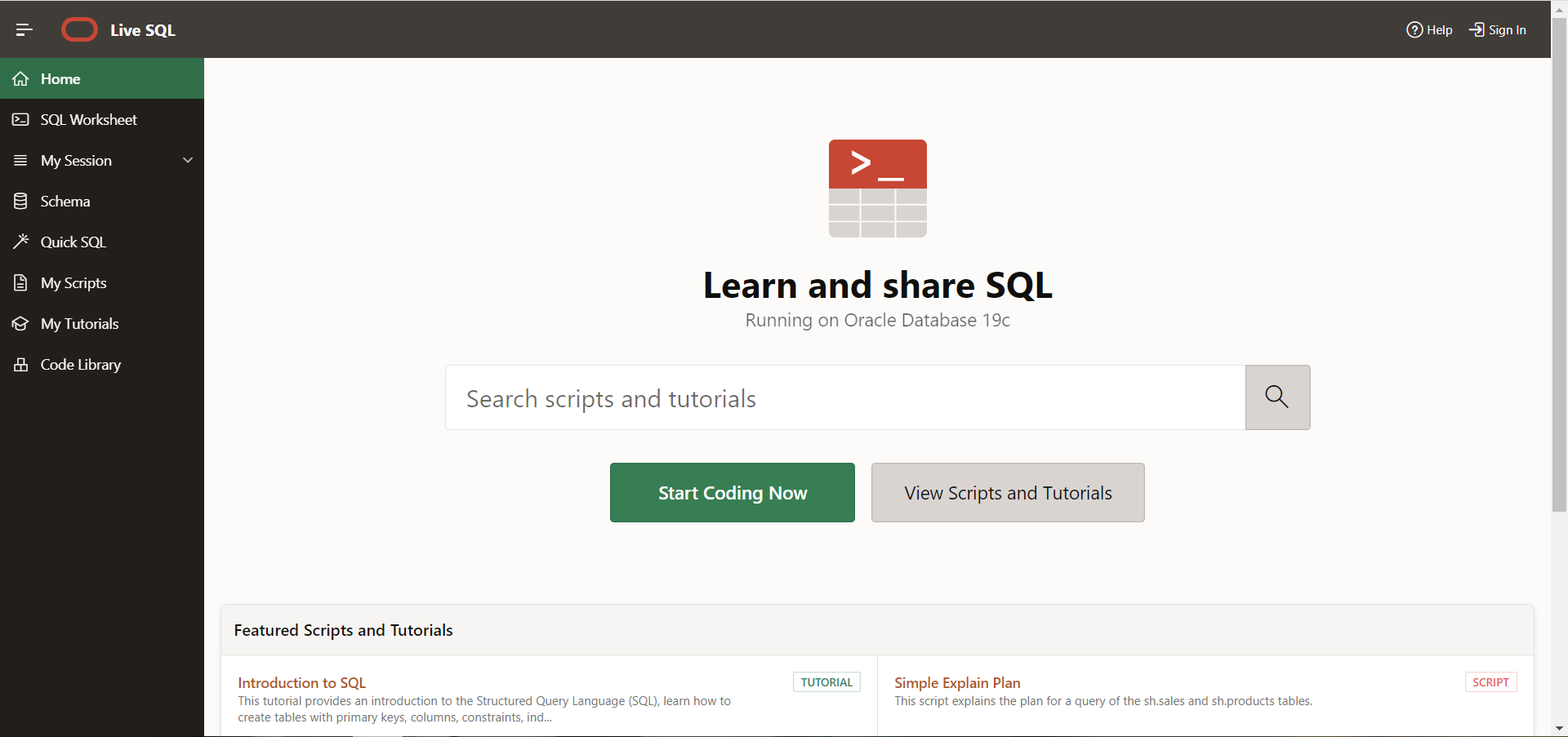The width and height of the screenshot is (1568, 737).
Task: Click the search magnifier button
Action: point(1276,397)
